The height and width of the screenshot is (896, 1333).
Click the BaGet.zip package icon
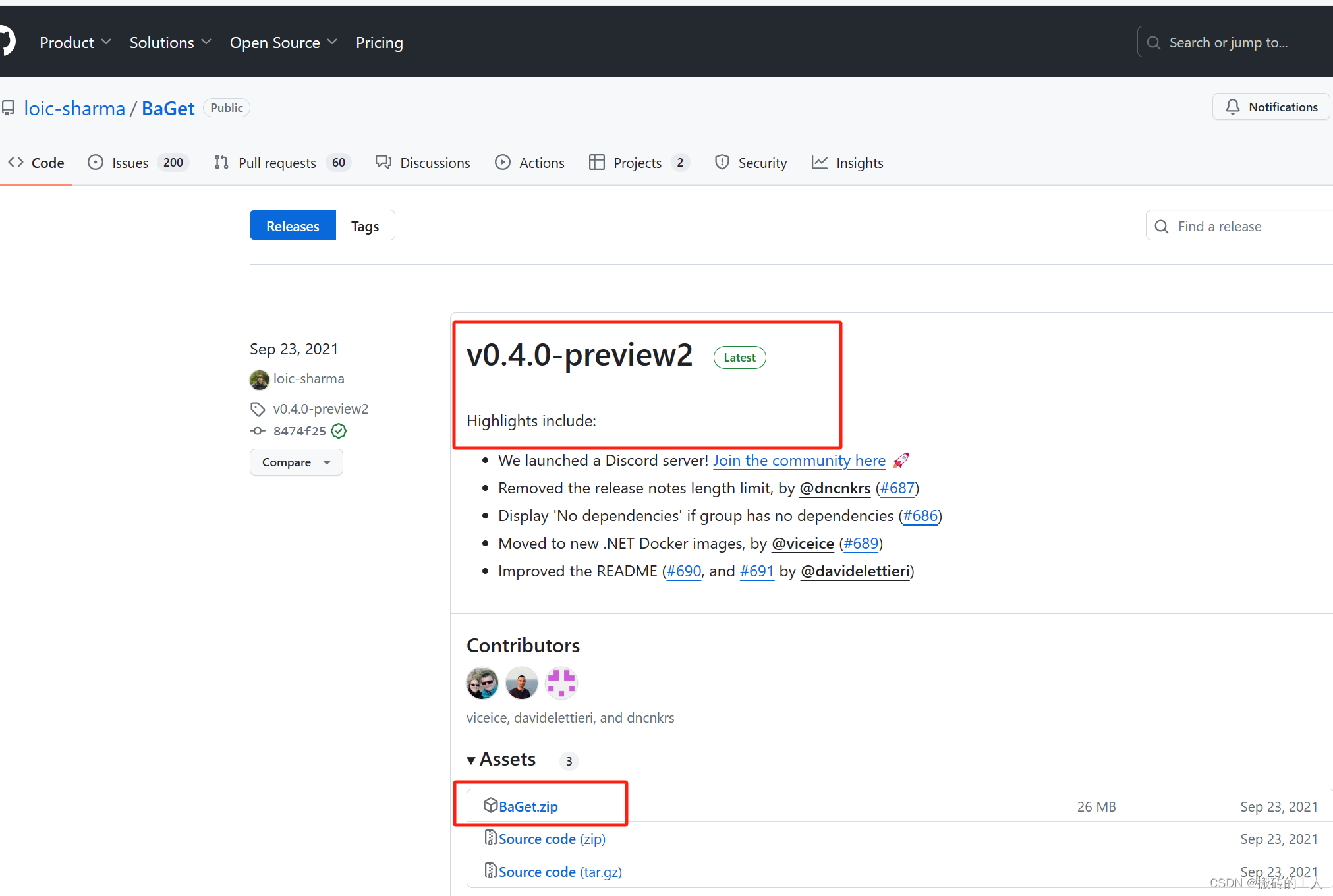pos(490,805)
